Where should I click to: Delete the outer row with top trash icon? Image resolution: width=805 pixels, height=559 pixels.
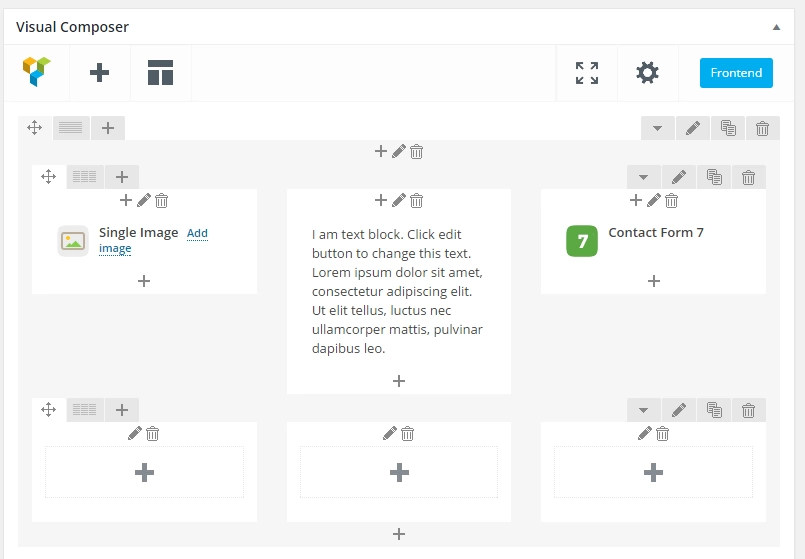pyautogui.click(x=762, y=128)
